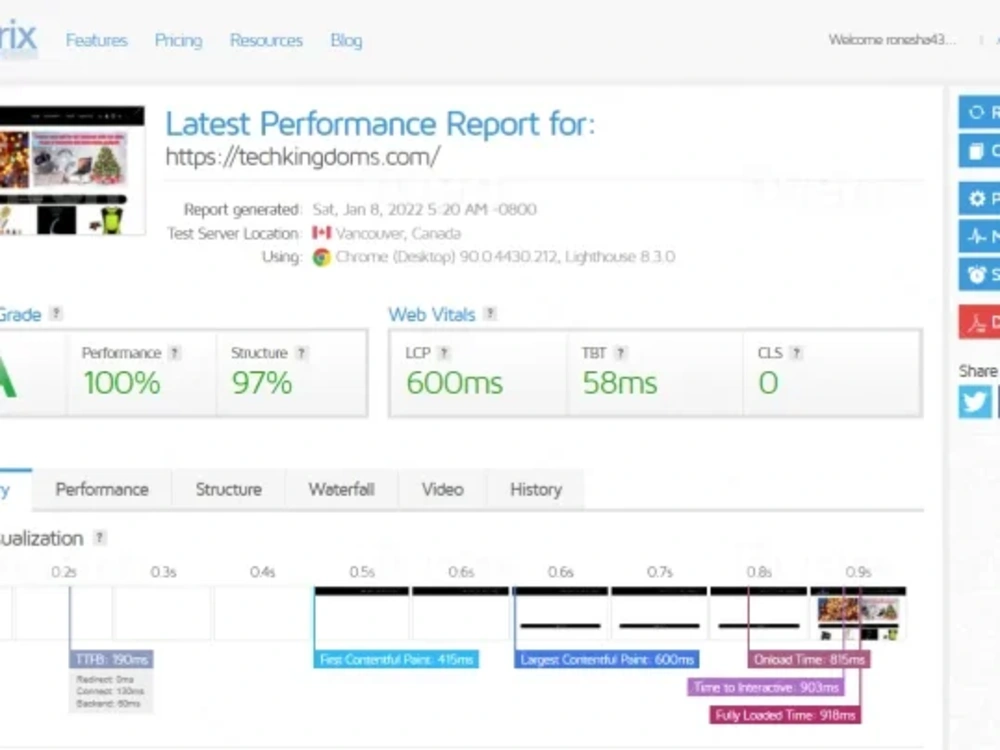This screenshot has width=1000, height=750.
Task: Open the 0.8s filmstrip frame
Action: point(758,614)
